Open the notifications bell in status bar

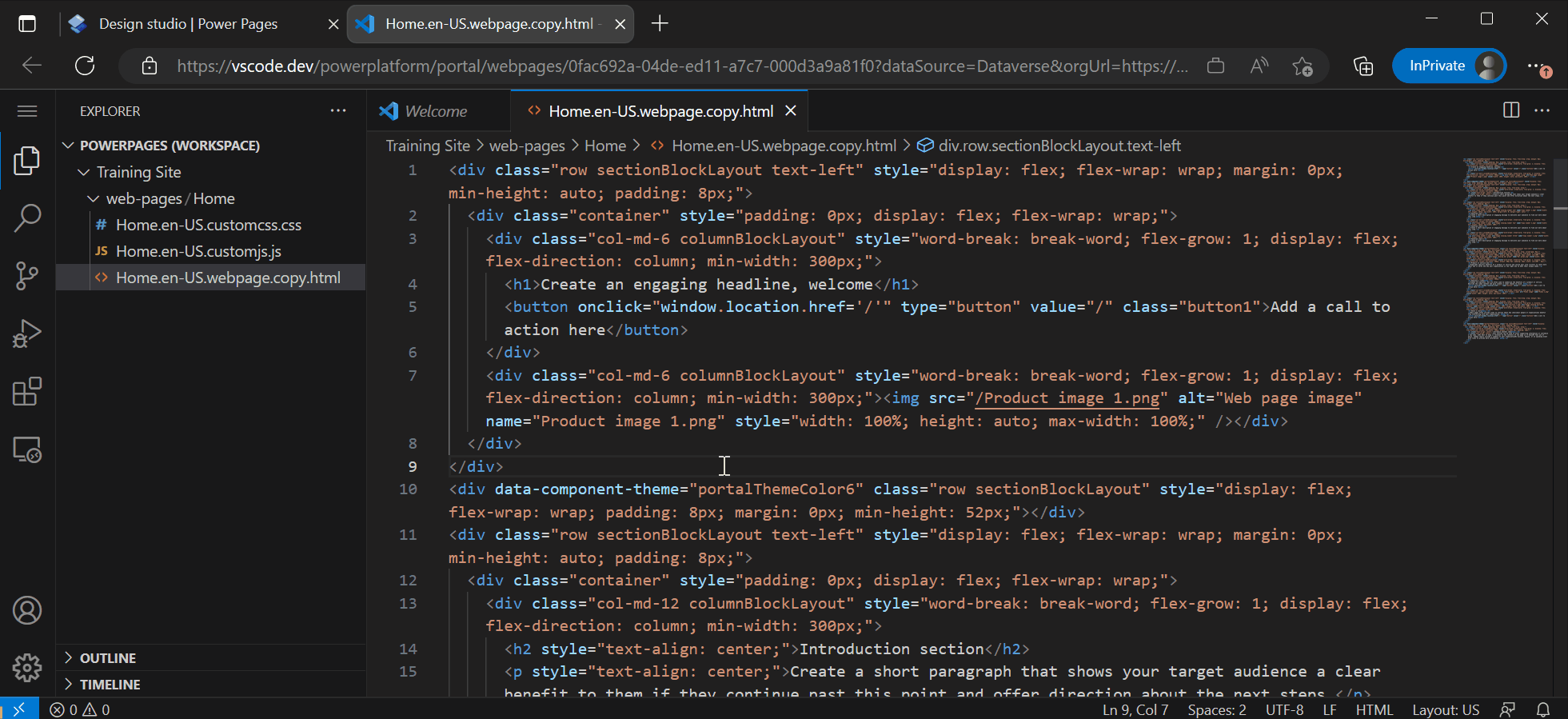click(x=1543, y=709)
